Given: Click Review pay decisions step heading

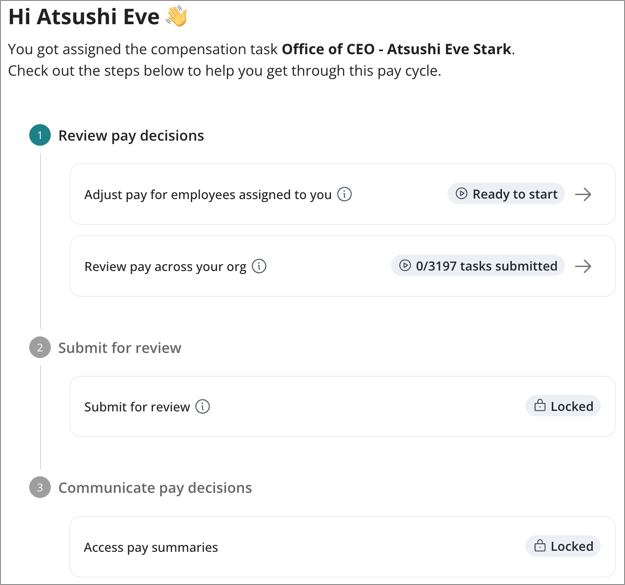Looking at the screenshot, I should coord(131,136).
